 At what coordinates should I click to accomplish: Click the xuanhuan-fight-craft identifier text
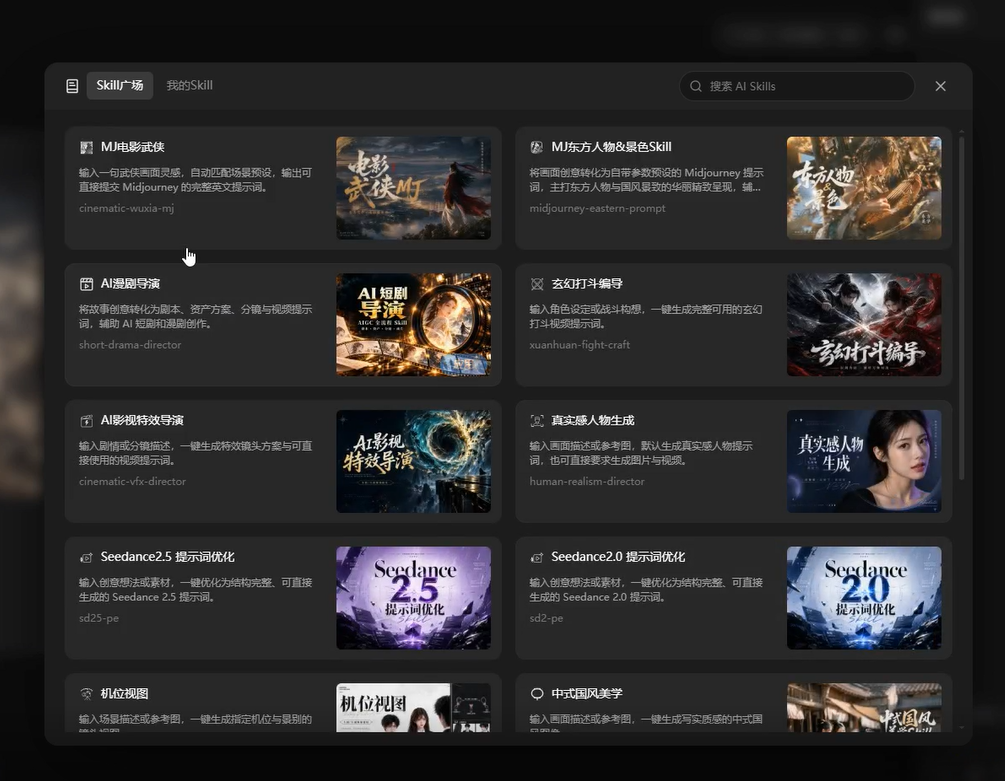(x=579, y=345)
